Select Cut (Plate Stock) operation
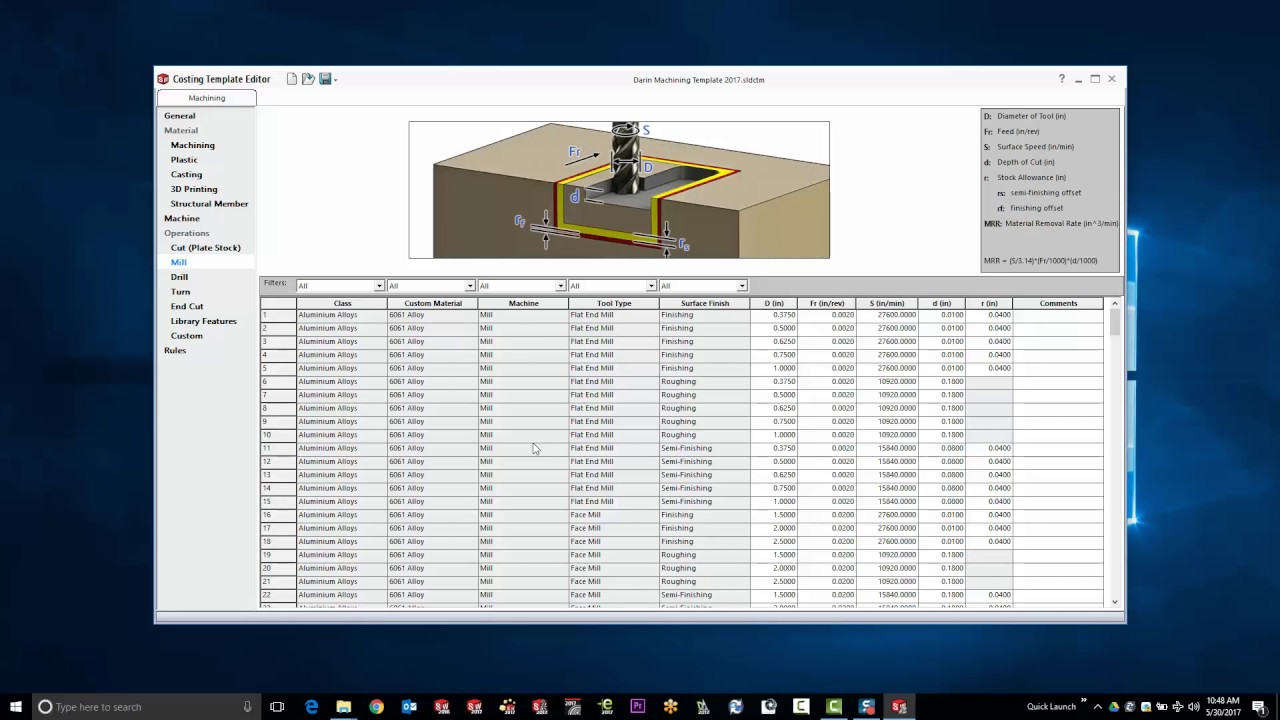The height and width of the screenshot is (720, 1280). [205, 248]
